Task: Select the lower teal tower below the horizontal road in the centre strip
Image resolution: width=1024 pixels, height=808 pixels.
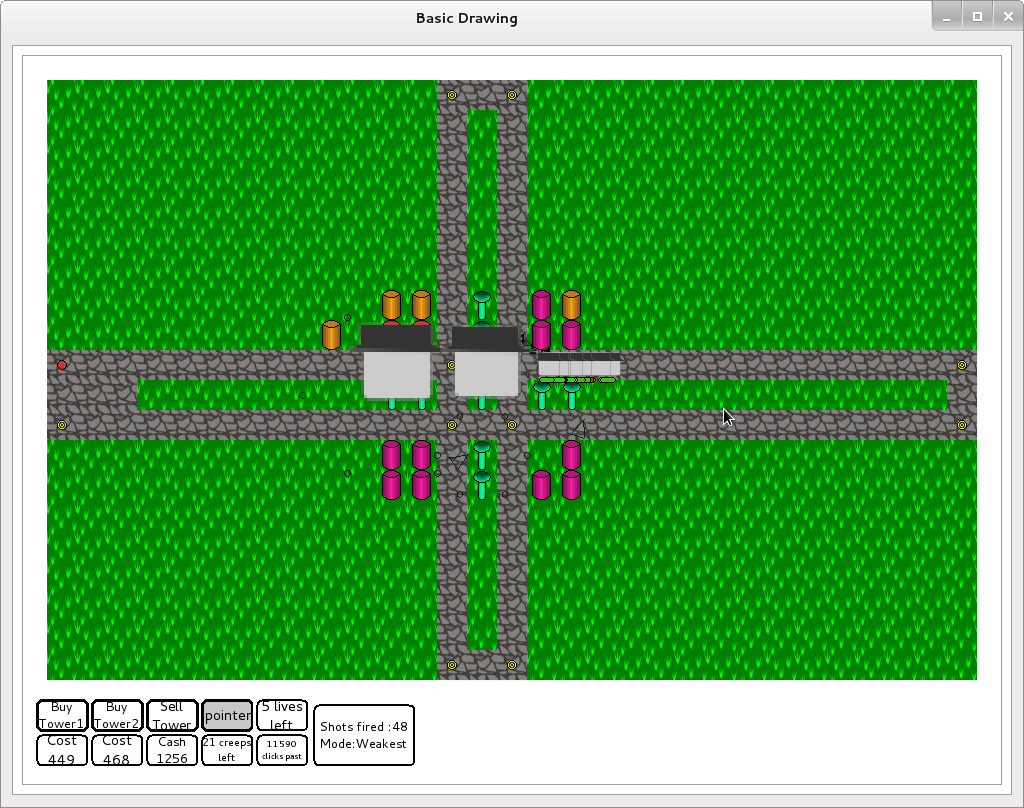Action: [x=481, y=485]
